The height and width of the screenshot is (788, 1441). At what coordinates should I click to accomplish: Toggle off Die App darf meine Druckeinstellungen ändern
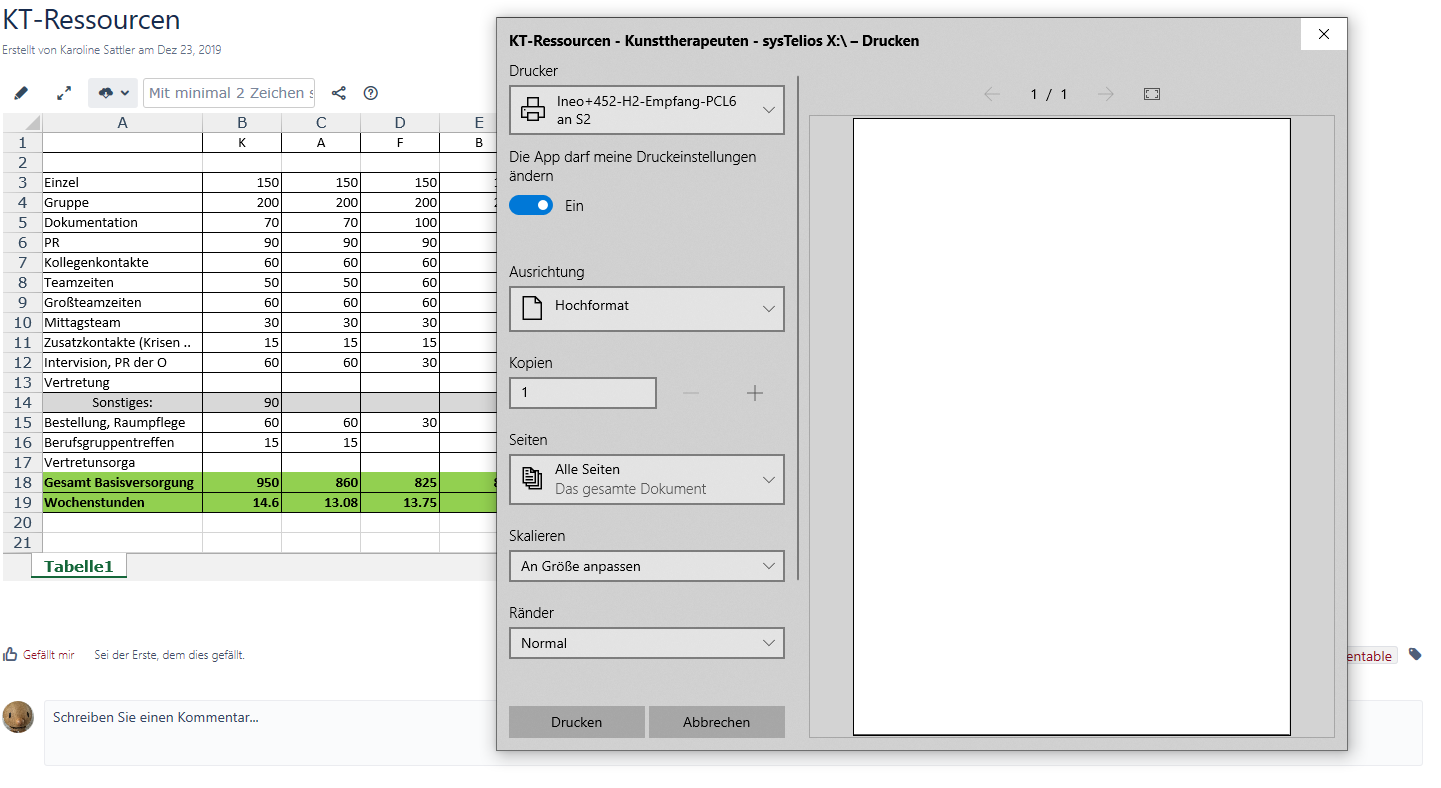click(531, 204)
